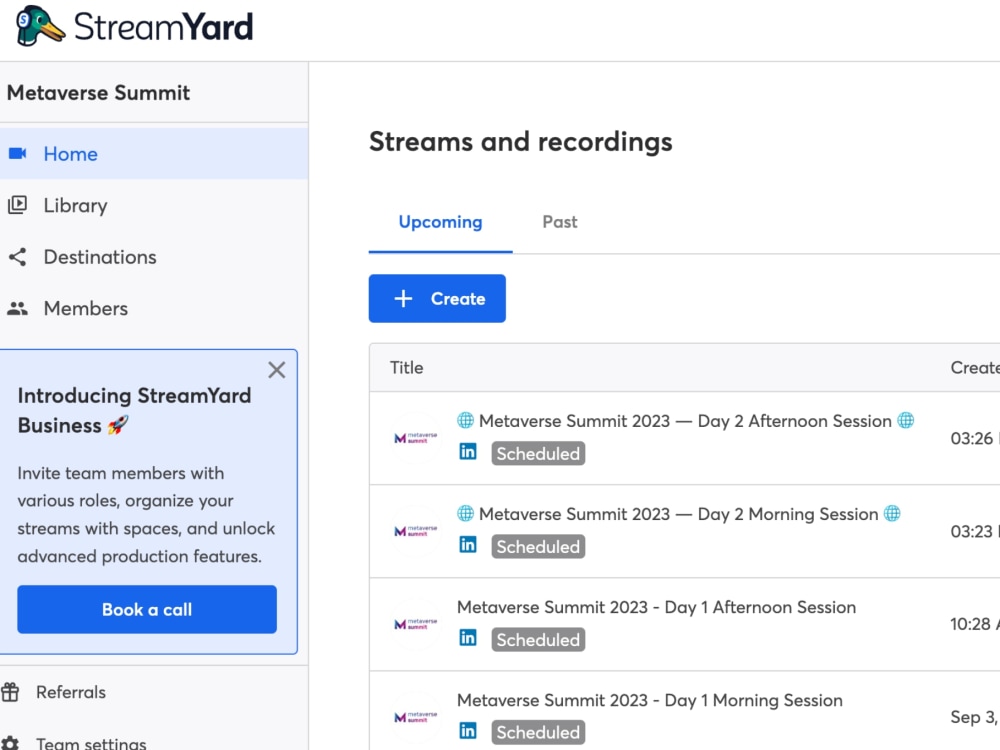Open Home via the camera icon
The height and width of the screenshot is (750, 1000).
pyautogui.click(x=17, y=154)
